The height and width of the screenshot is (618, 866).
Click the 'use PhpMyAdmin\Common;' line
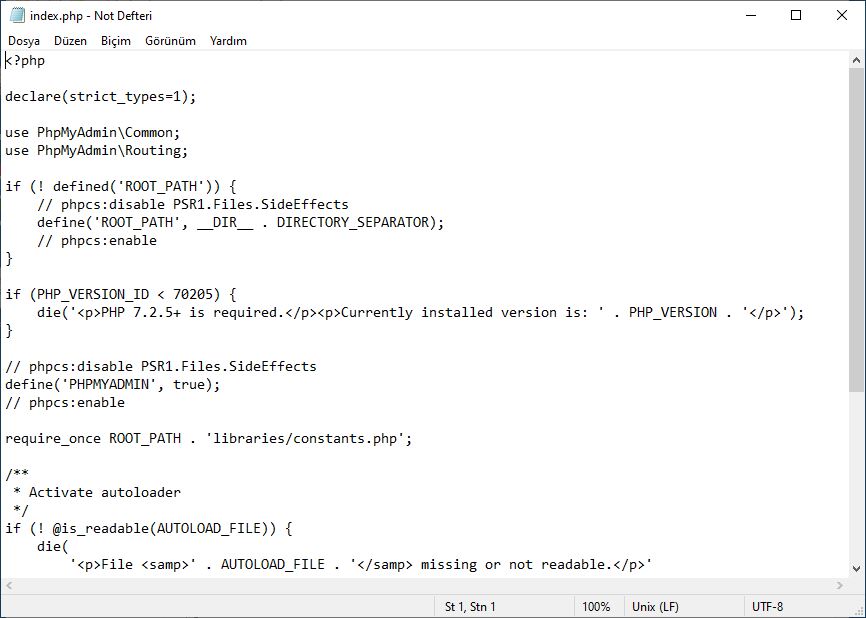[93, 133]
